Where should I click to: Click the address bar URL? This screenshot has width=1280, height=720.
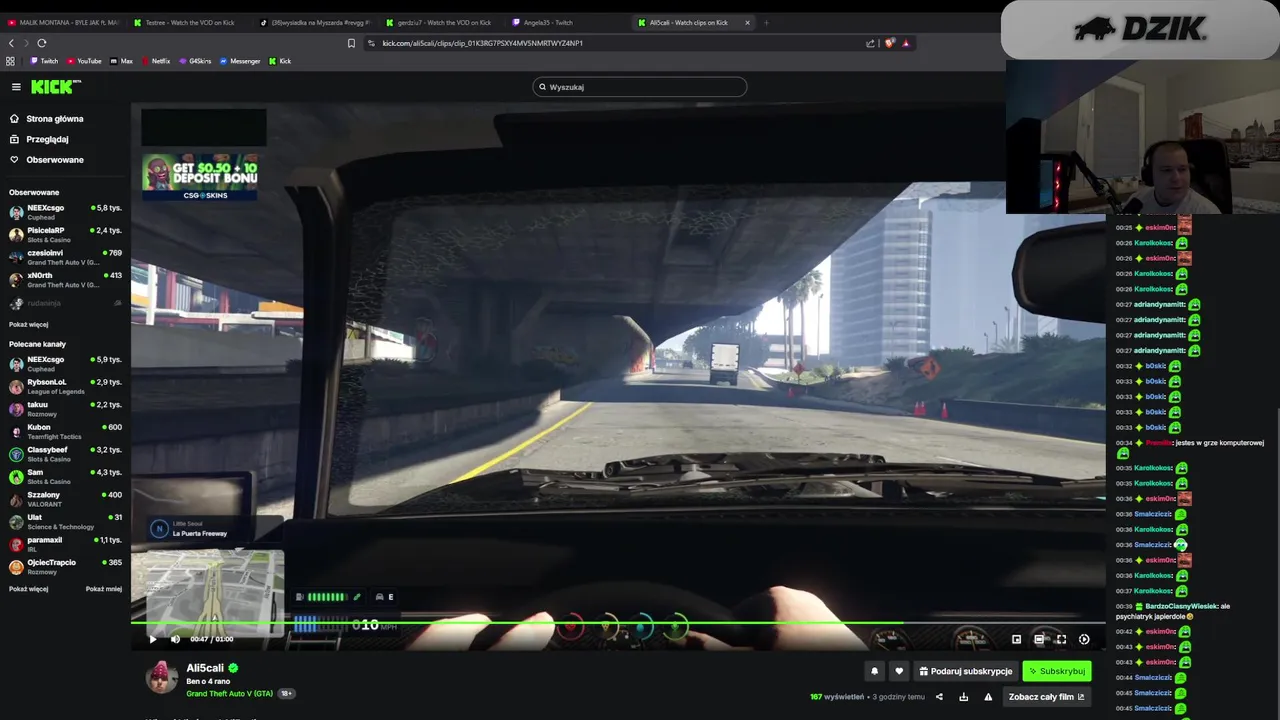482,43
